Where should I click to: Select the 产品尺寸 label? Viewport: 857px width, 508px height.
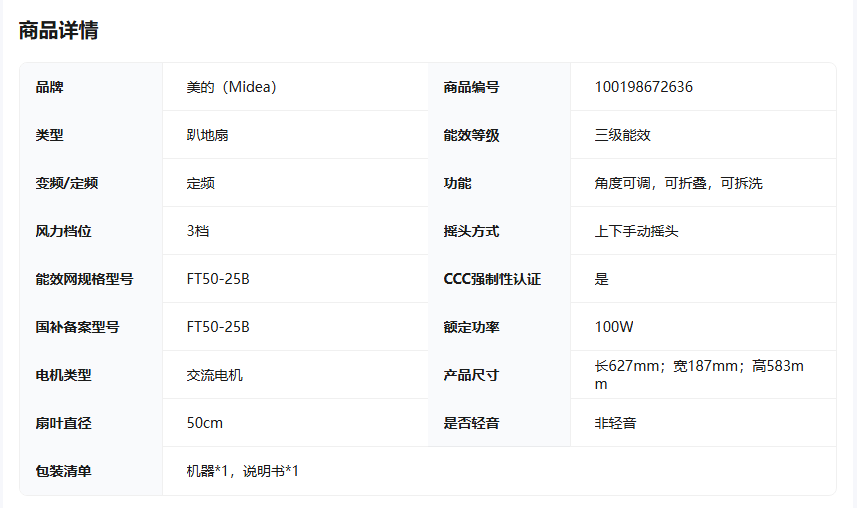pos(471,375)
